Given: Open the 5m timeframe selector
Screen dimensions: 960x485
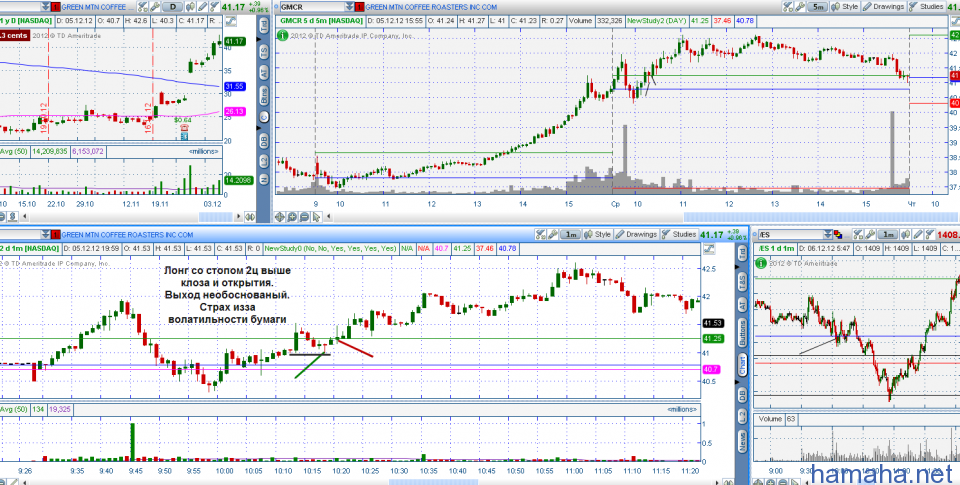Looking at the screenshot, I should click(817, 6).
